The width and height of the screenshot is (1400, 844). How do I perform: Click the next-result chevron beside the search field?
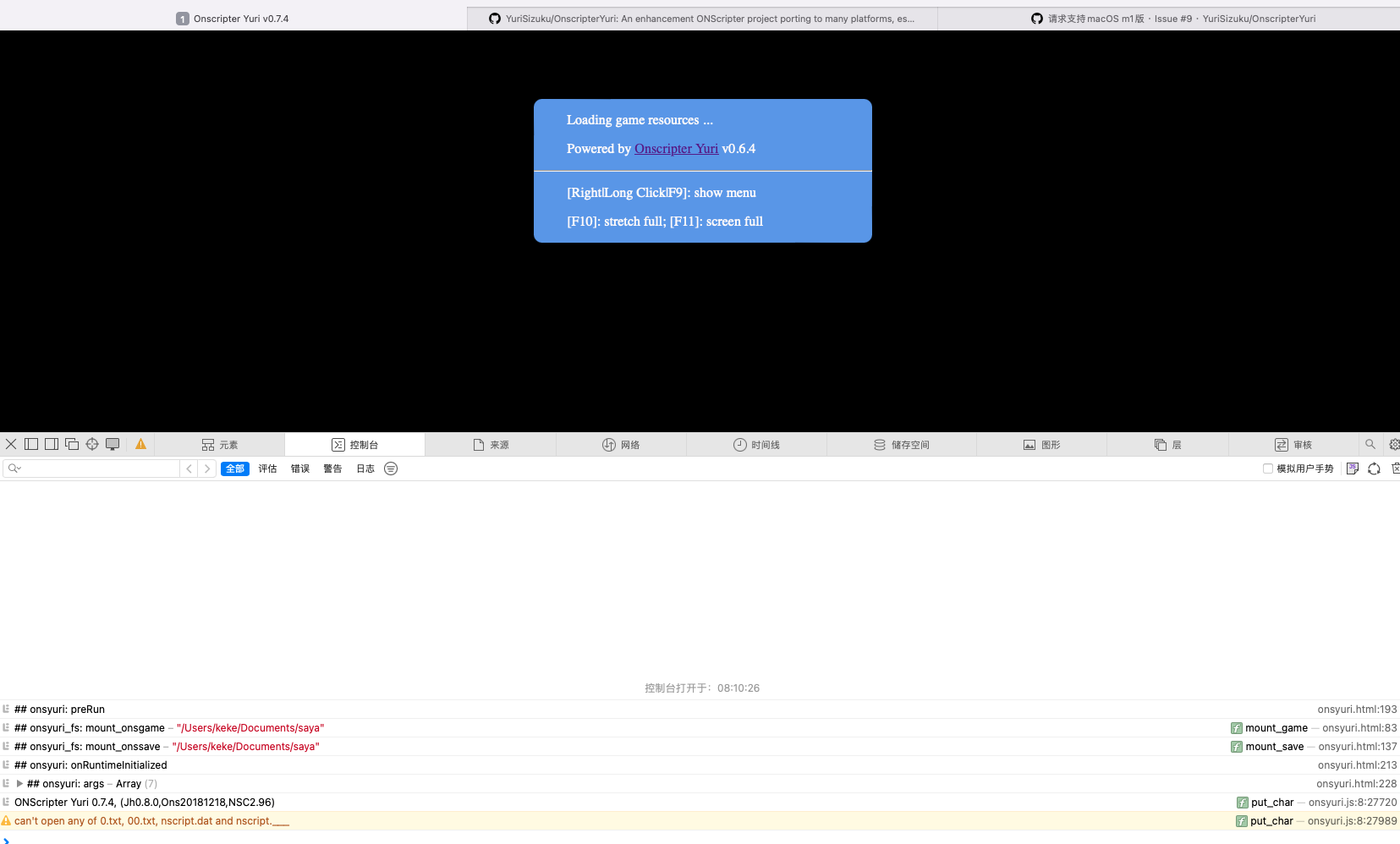(x=207, y=468)
